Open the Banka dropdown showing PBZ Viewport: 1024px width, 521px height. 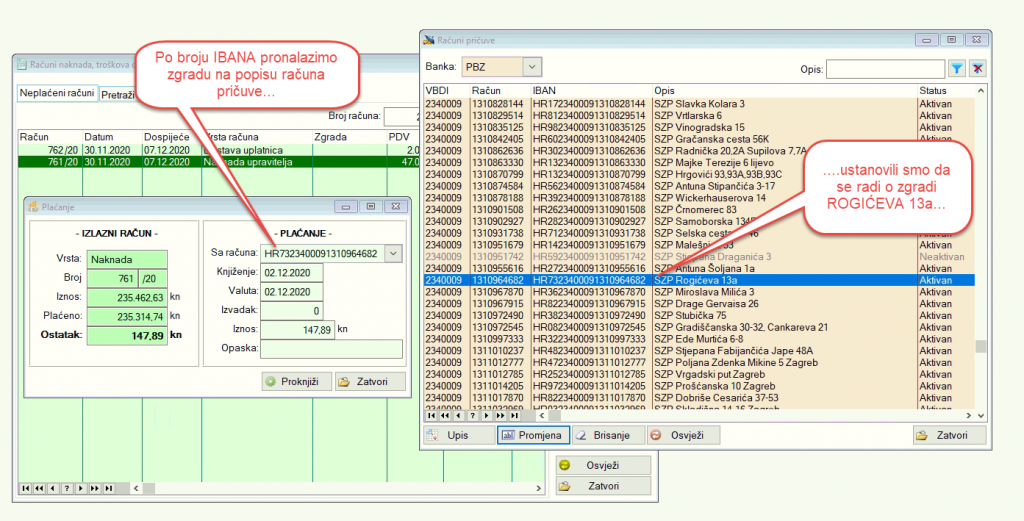532,67
